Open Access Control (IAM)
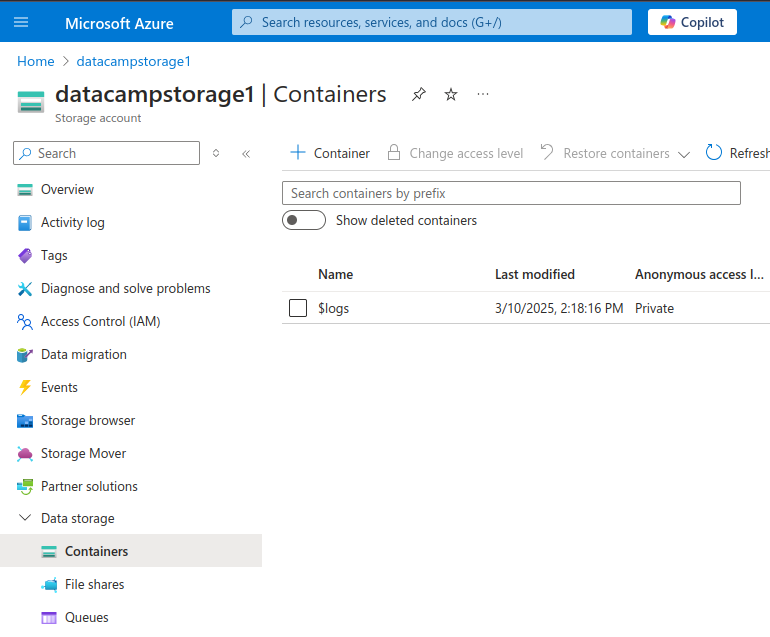770x637 pixels. [x=101, y=321]
